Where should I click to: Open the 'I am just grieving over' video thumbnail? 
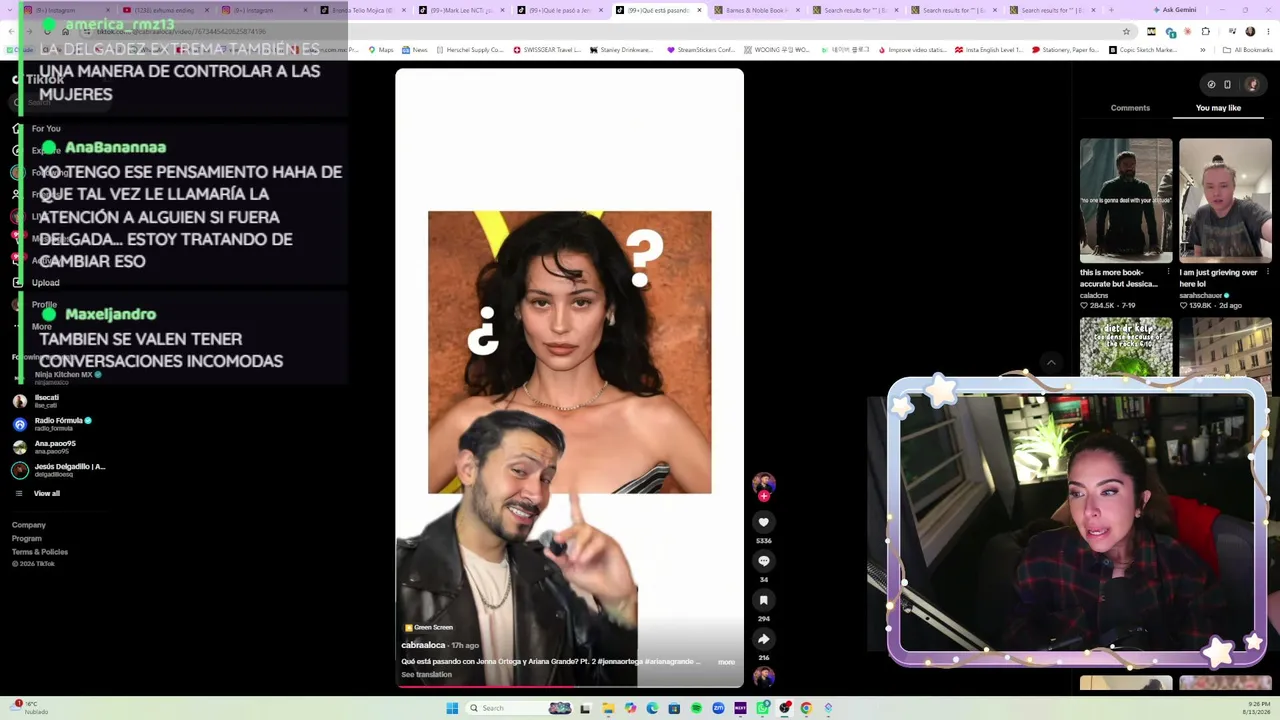[x=1225, y=201]
